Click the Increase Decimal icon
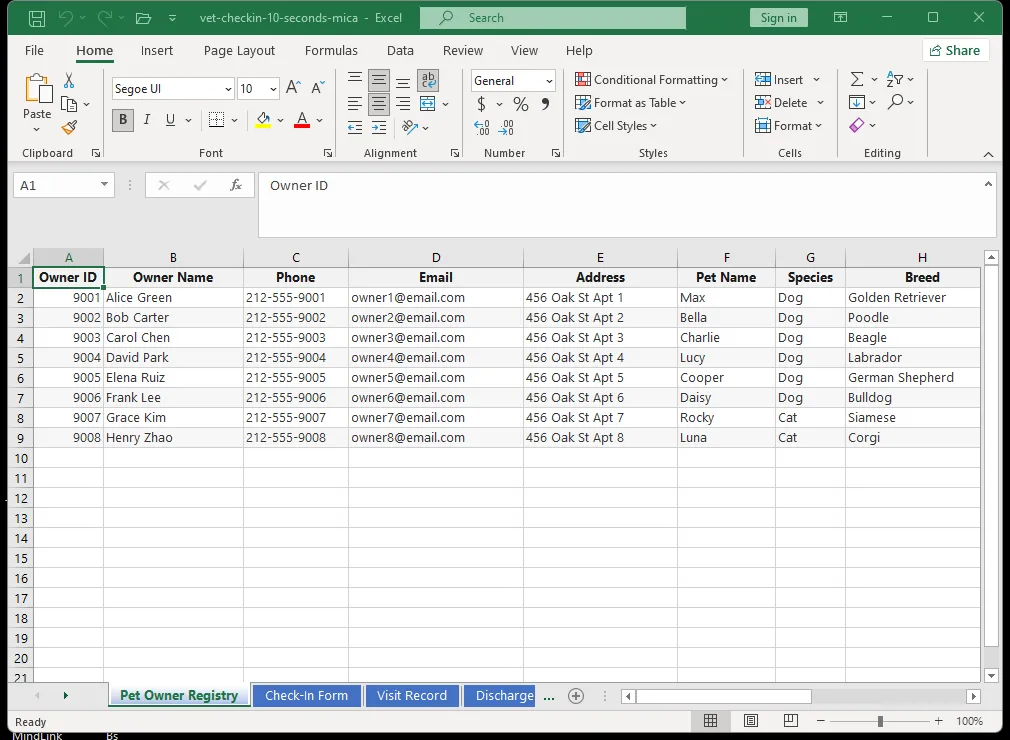1010x740 pixels. (x=482, y=128)
